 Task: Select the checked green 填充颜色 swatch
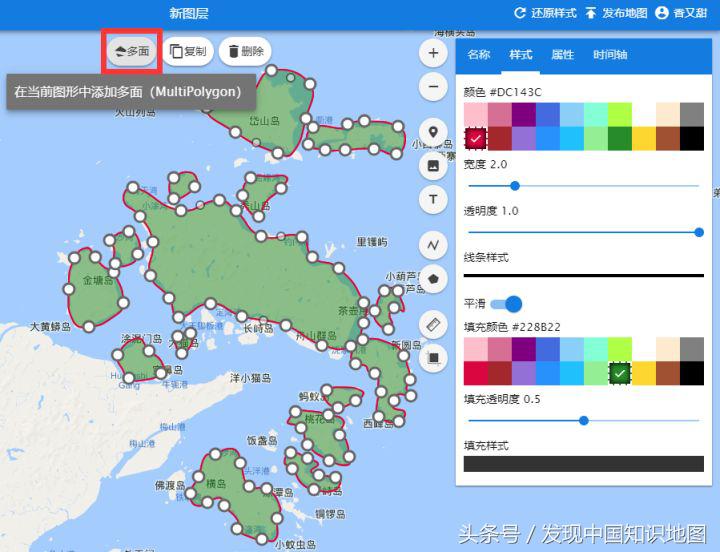tap(620, 373)
